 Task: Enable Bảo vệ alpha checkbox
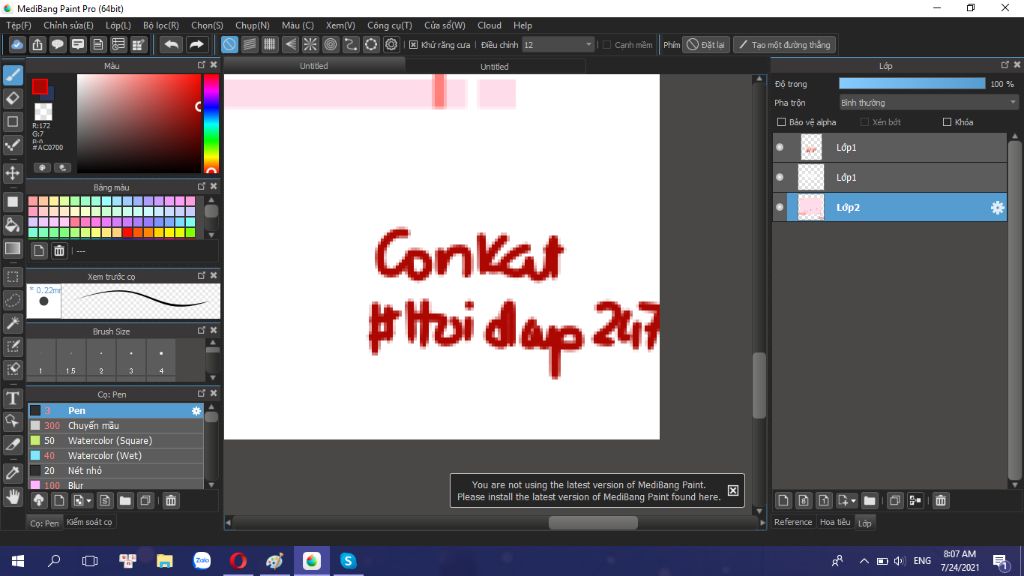pos(781,122)
